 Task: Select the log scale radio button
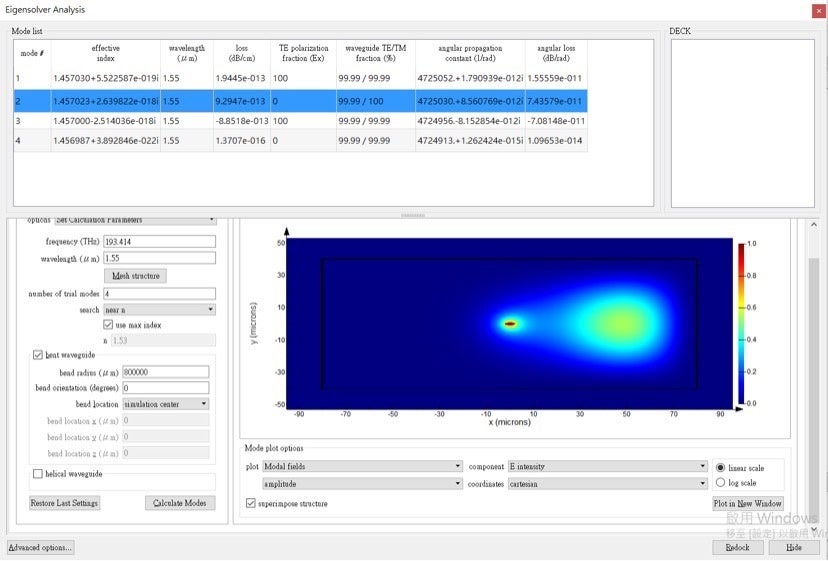tap(721, 483)
